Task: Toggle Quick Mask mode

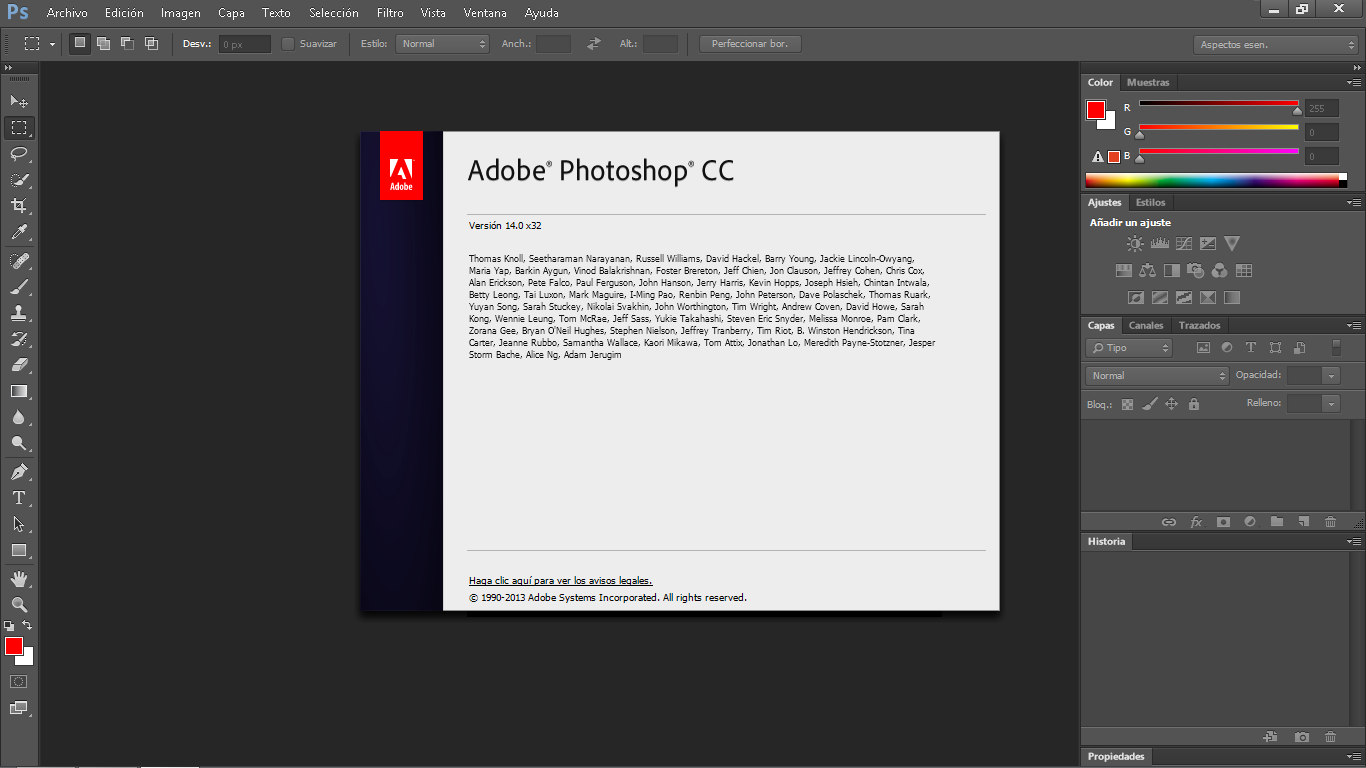Action: [19, 681]
